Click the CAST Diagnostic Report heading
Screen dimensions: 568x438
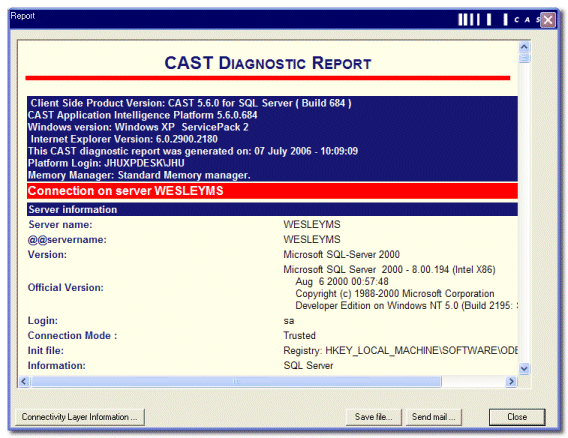pos(268,63)
